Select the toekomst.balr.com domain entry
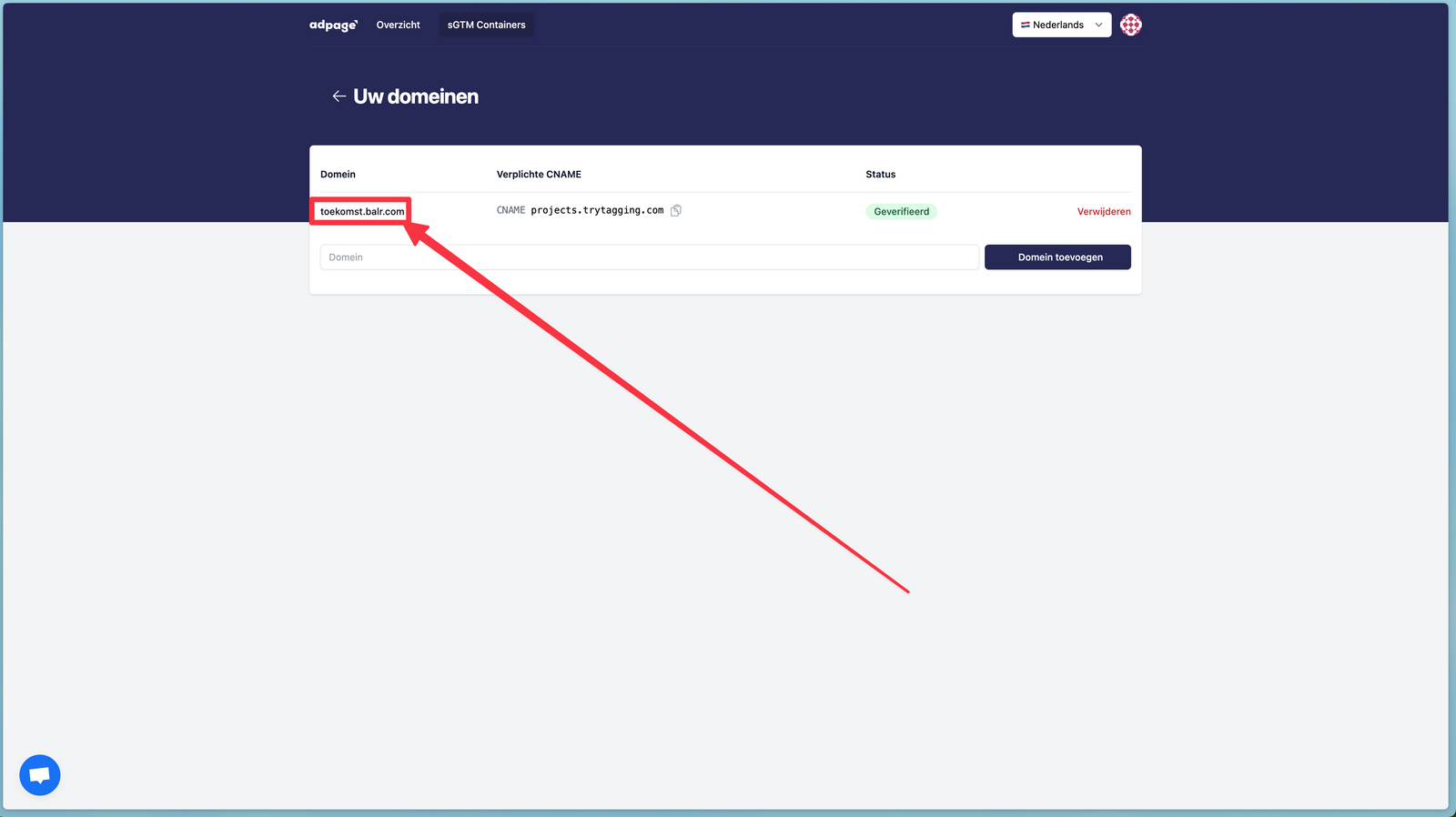This screenshot has height=817, width=1456. (x=362, y=212)
